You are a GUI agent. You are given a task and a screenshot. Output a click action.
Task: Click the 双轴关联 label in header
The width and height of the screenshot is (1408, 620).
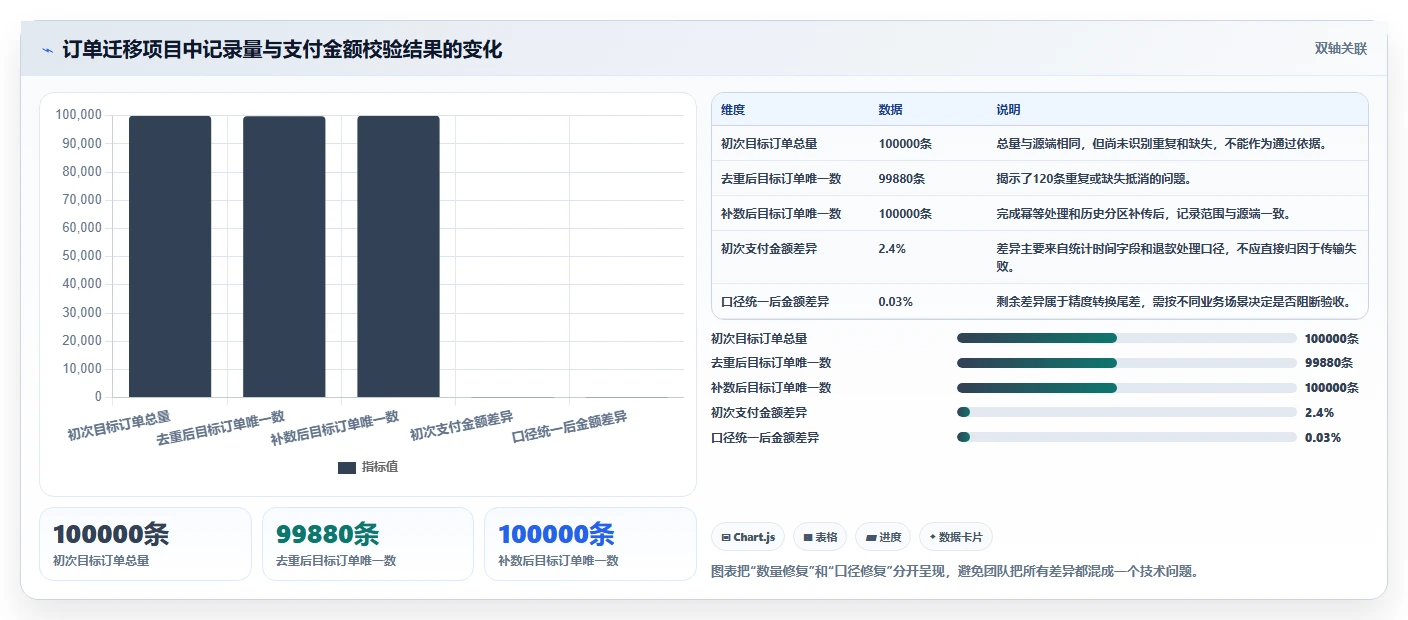click(1340, 48)
